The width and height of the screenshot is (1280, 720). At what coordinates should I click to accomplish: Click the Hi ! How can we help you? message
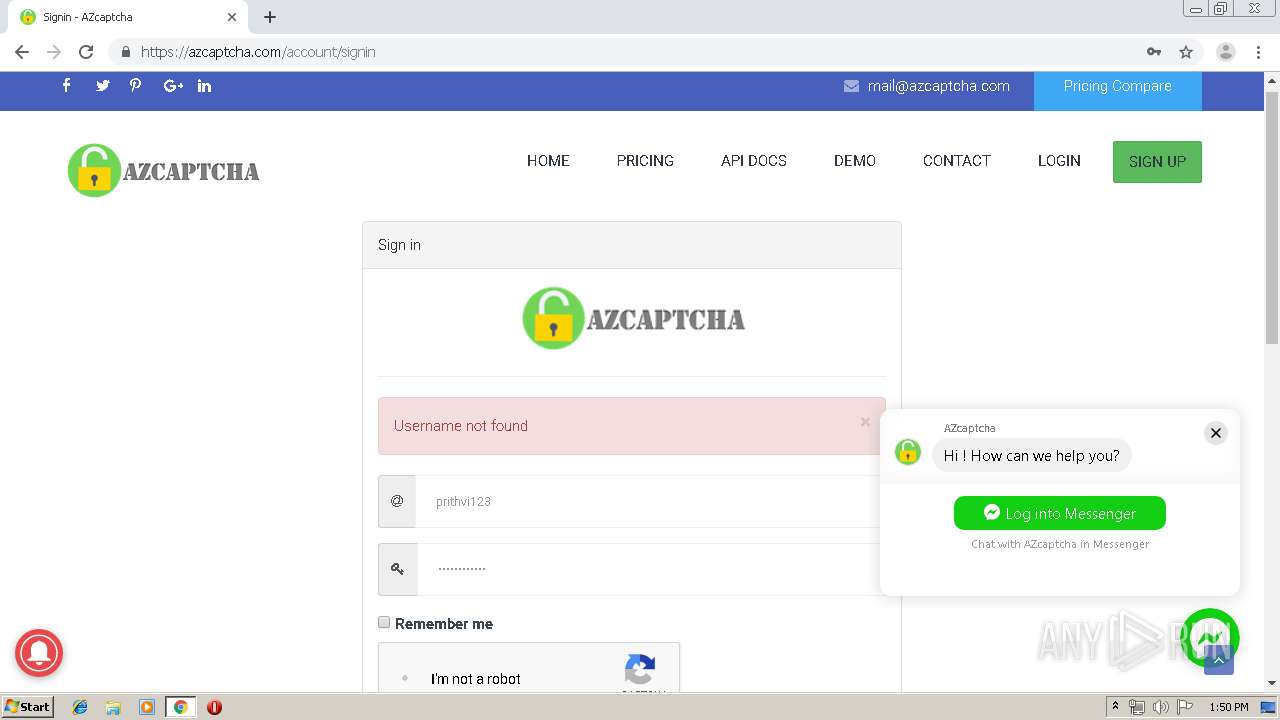pos(1032,456)
